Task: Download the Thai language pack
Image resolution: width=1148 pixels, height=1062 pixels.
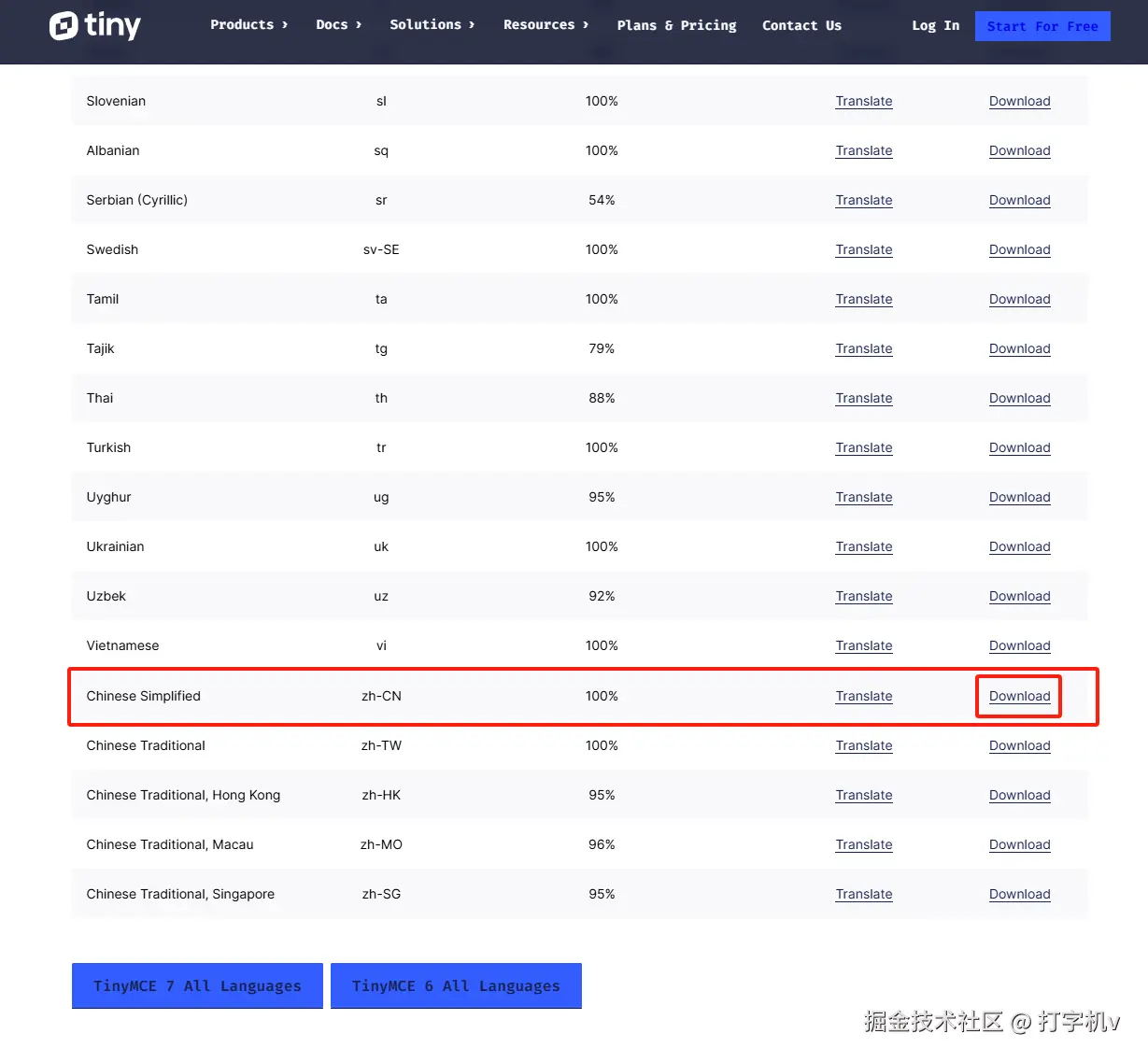Action: 1019,398
